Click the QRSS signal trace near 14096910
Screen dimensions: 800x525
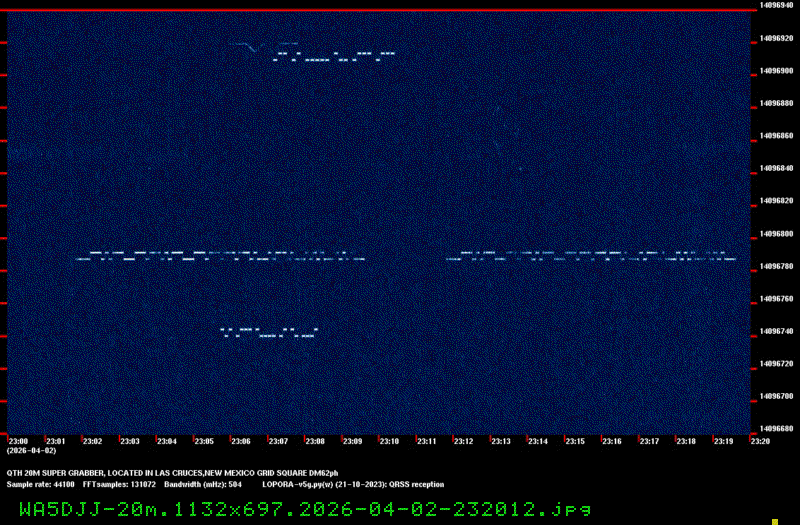coord(334,56)
